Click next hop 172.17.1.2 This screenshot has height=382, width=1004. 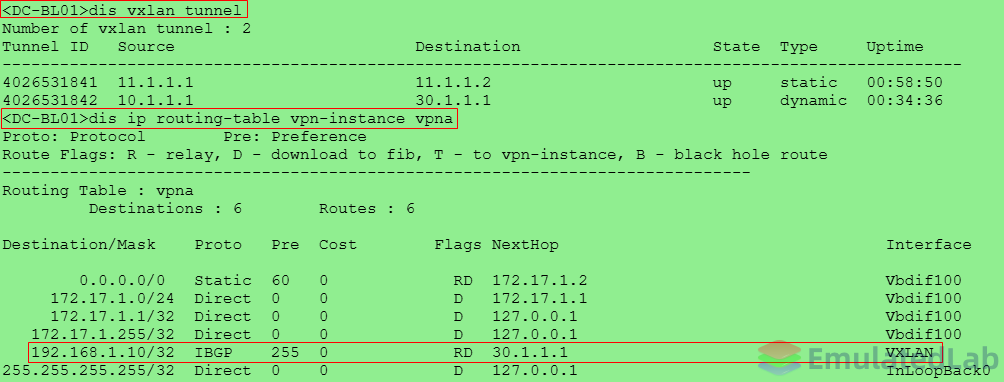[x=539, y=280]
